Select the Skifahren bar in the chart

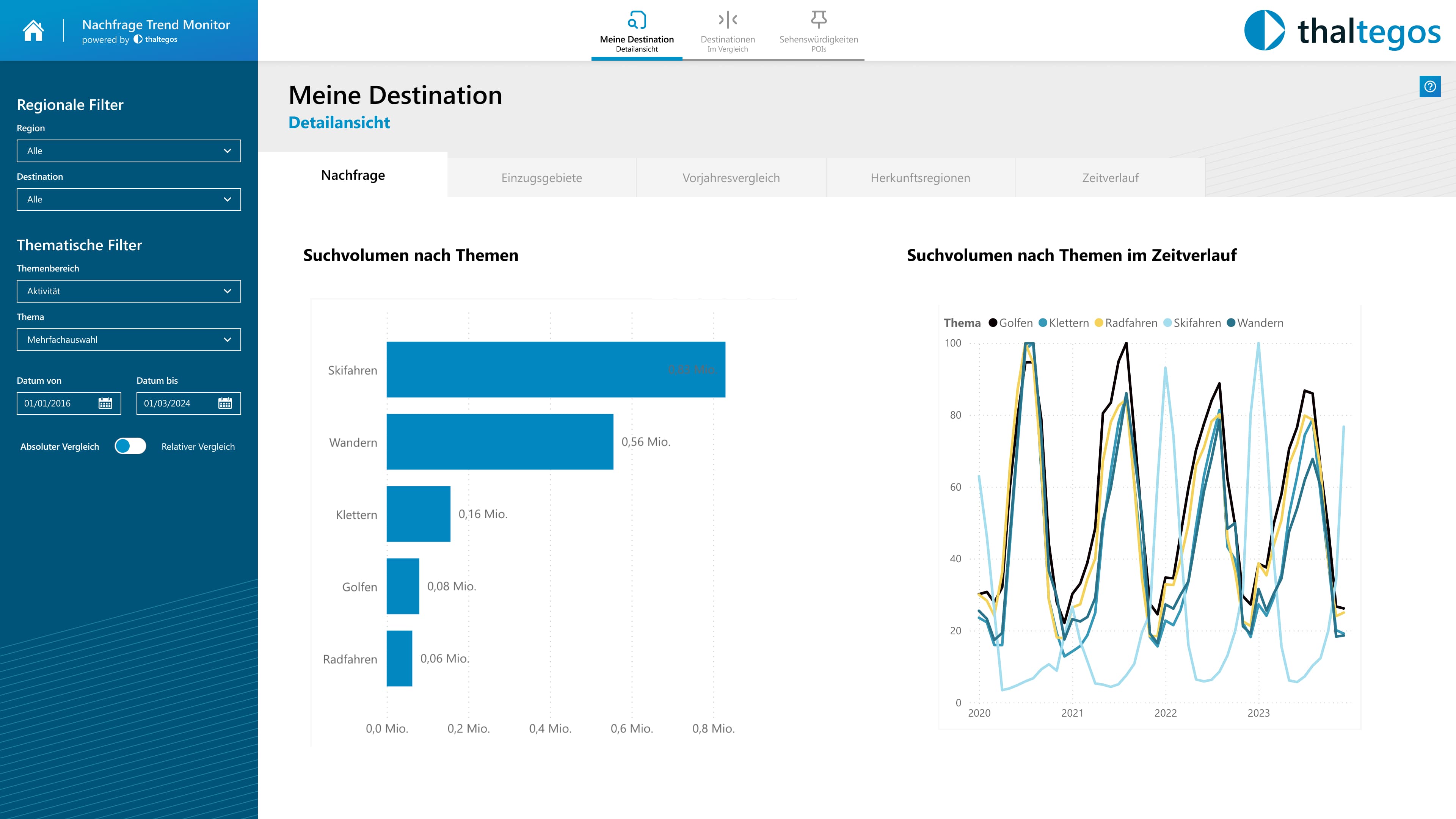(x=555, y=370)
